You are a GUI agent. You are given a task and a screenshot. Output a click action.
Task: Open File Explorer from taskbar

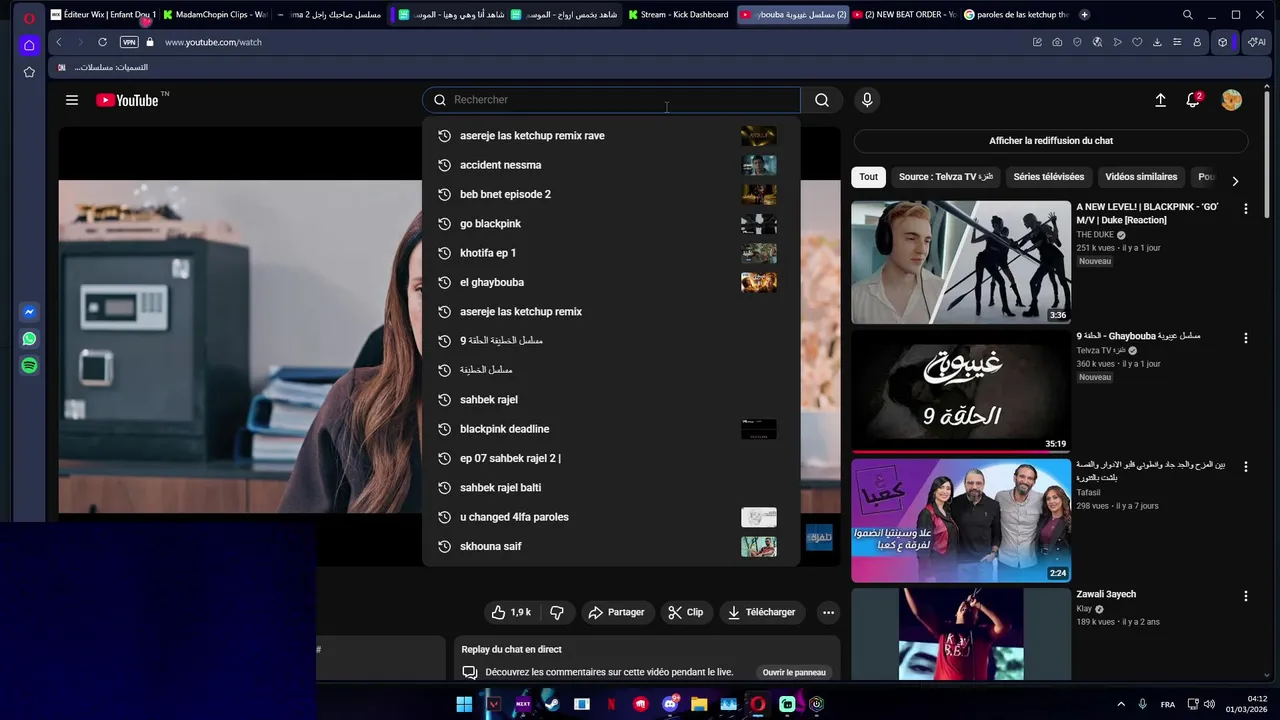(x=699, y=704)
